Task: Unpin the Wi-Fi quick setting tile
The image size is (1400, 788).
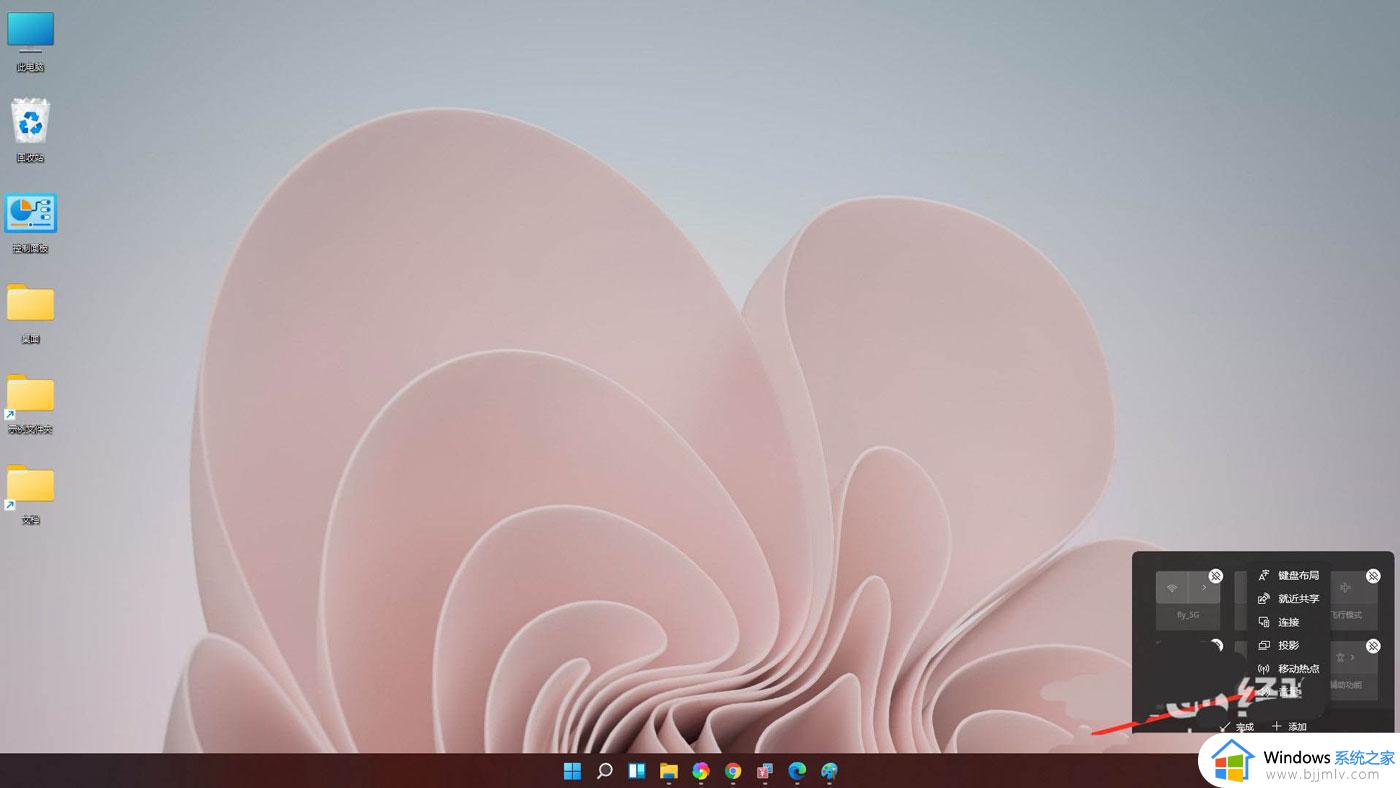Action: [x=1215, y=576]
